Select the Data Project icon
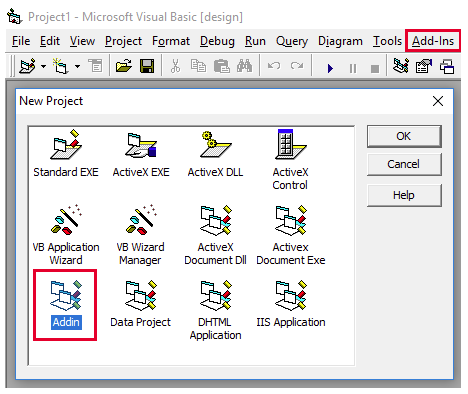Screen dimensions: 468x394 point(141,295)
